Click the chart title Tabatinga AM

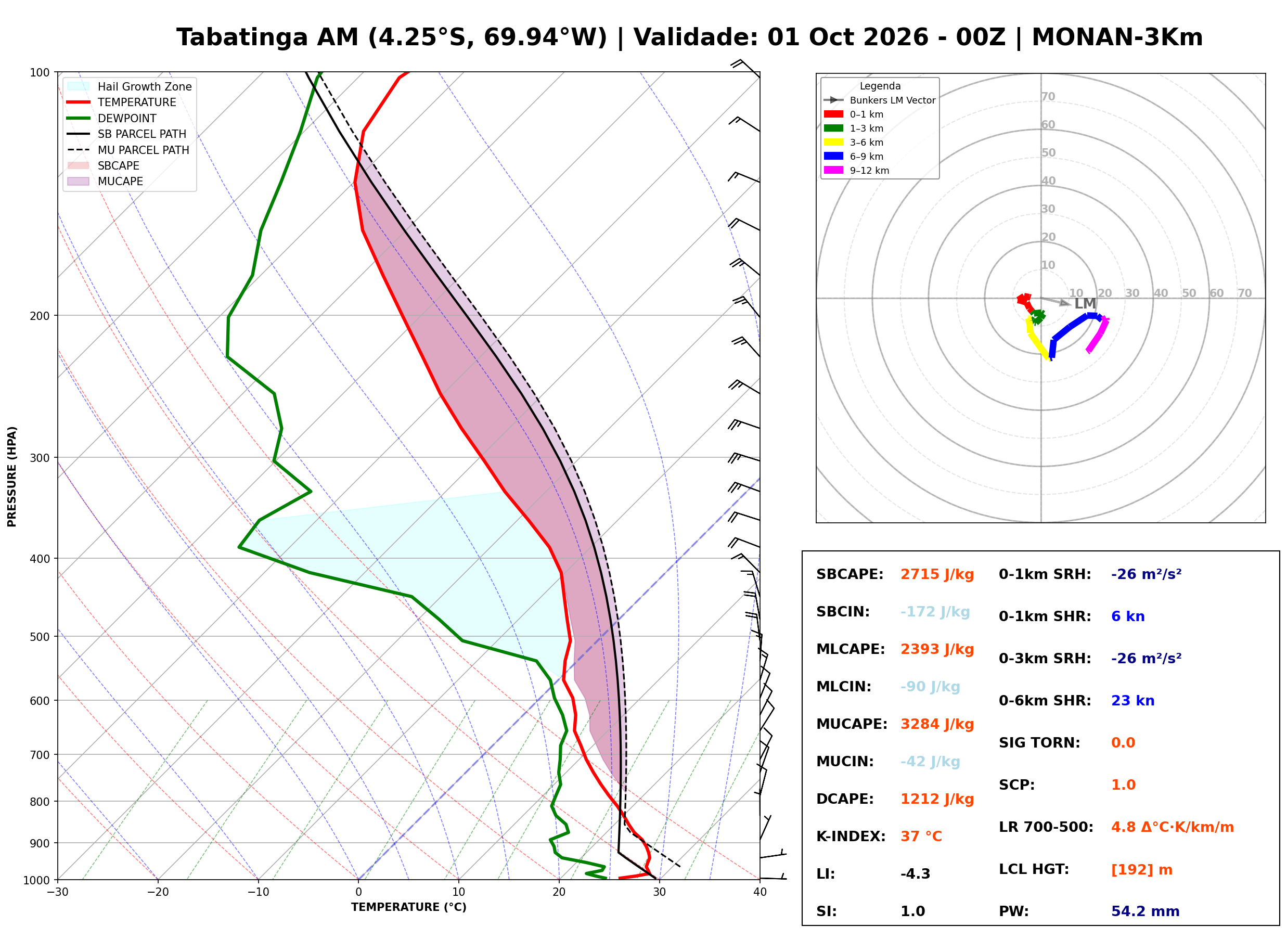coord(268,37)
